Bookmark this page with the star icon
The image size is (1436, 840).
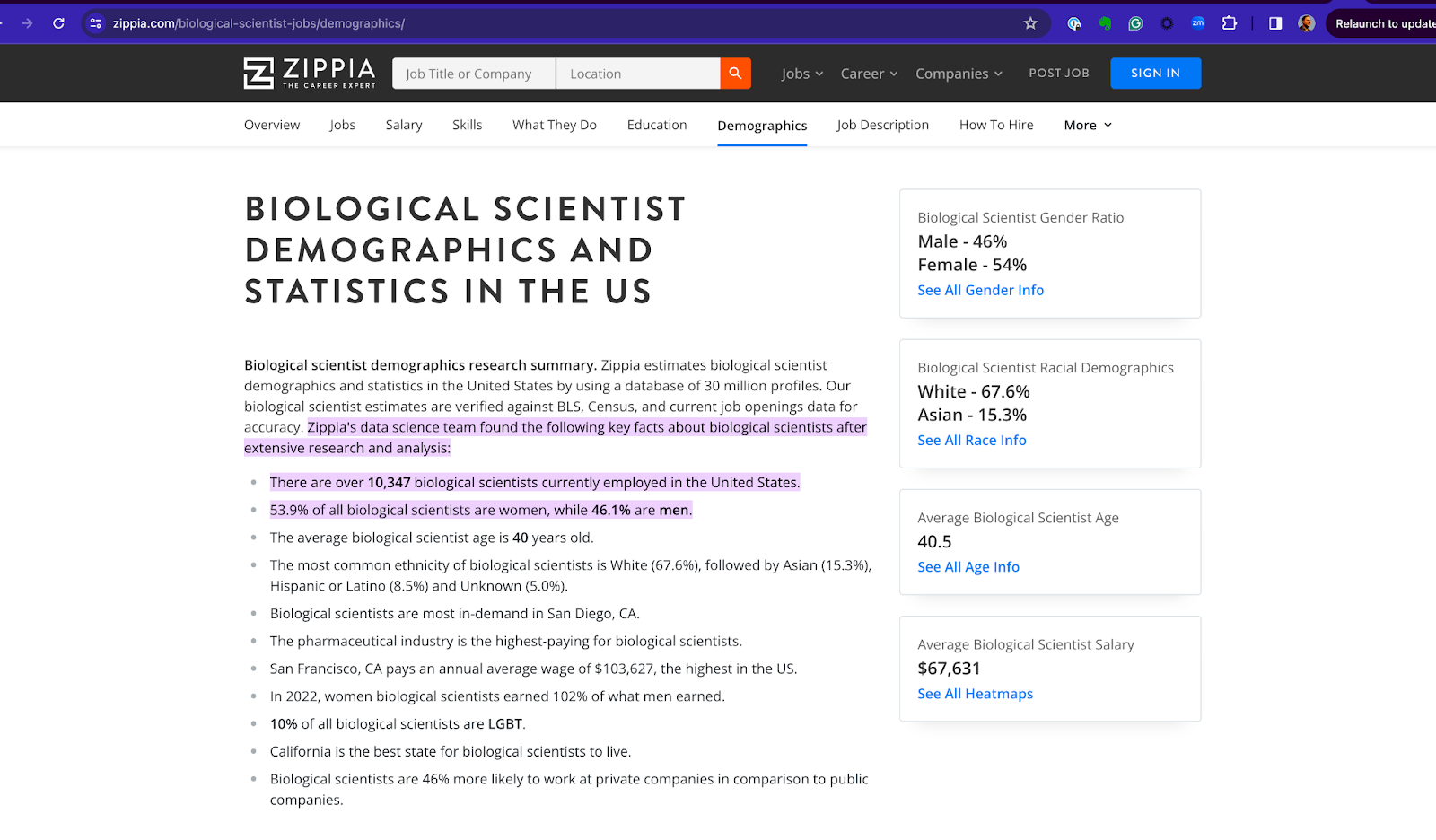tap(1030, 23)
